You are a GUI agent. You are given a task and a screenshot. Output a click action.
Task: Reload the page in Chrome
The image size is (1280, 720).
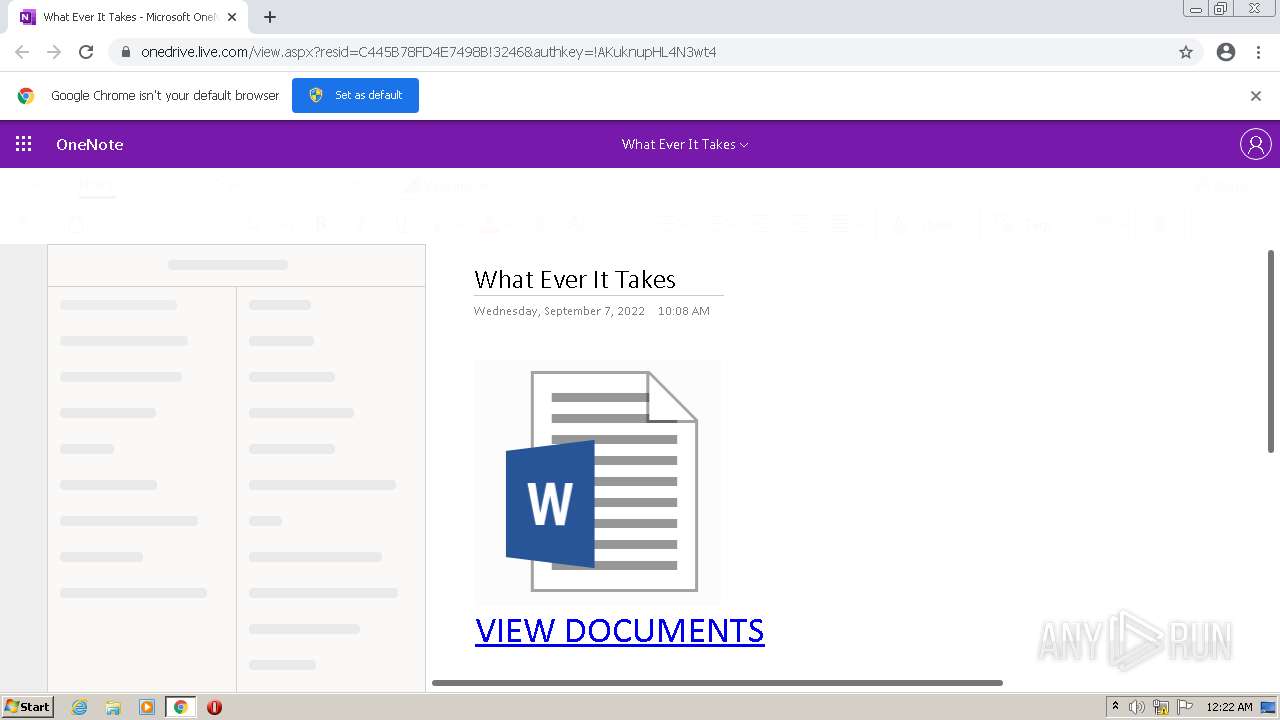(86, 52)
